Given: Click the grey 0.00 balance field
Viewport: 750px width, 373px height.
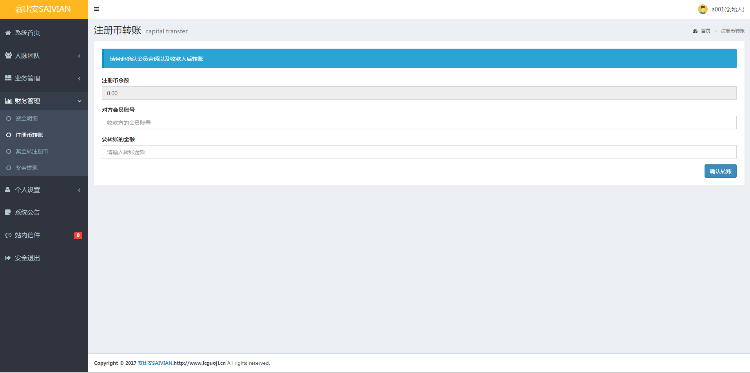Looking at the screenshot, I should [419, 93].
